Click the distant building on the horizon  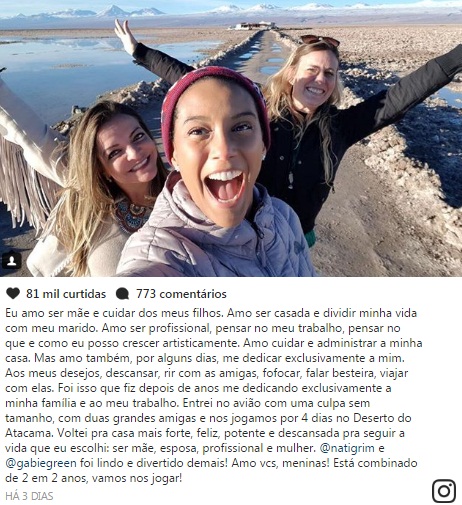click(254, 26)
